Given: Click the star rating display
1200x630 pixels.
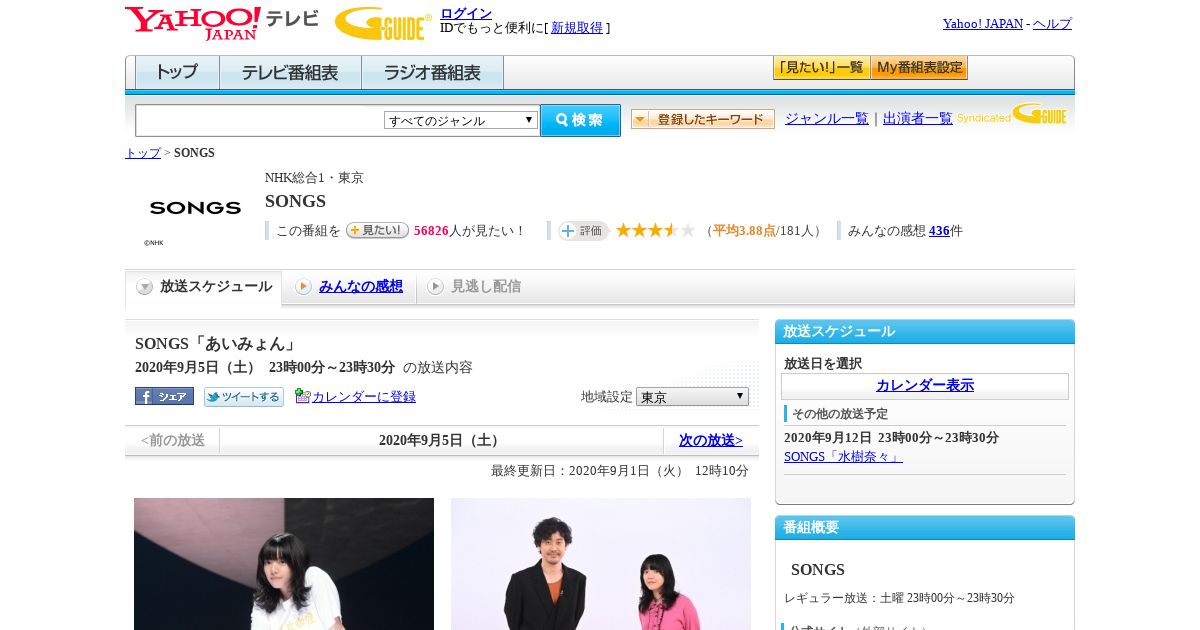Looking at the screenshot, I should coord(655,231).
